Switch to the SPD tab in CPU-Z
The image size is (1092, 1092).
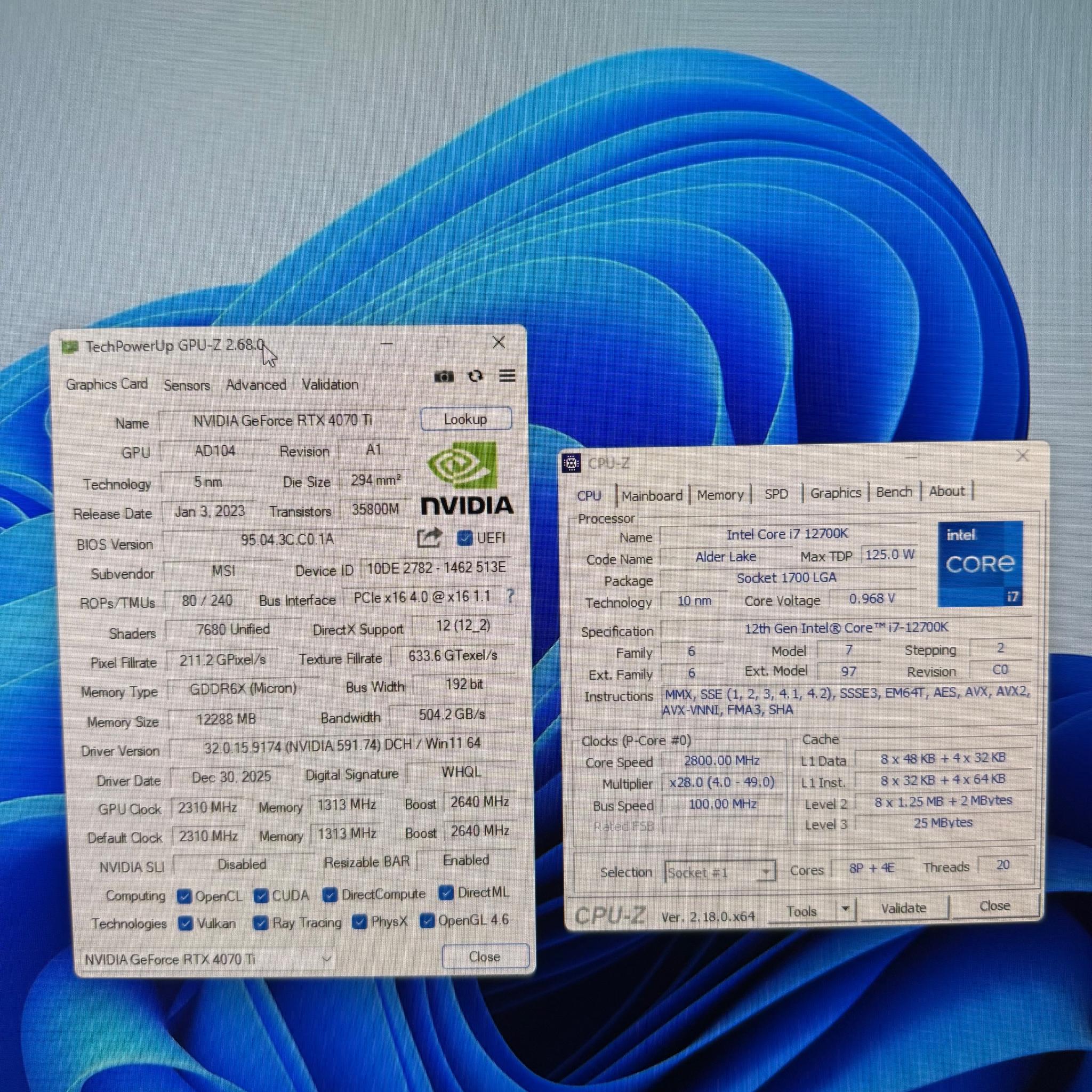[x=776, y=494]
